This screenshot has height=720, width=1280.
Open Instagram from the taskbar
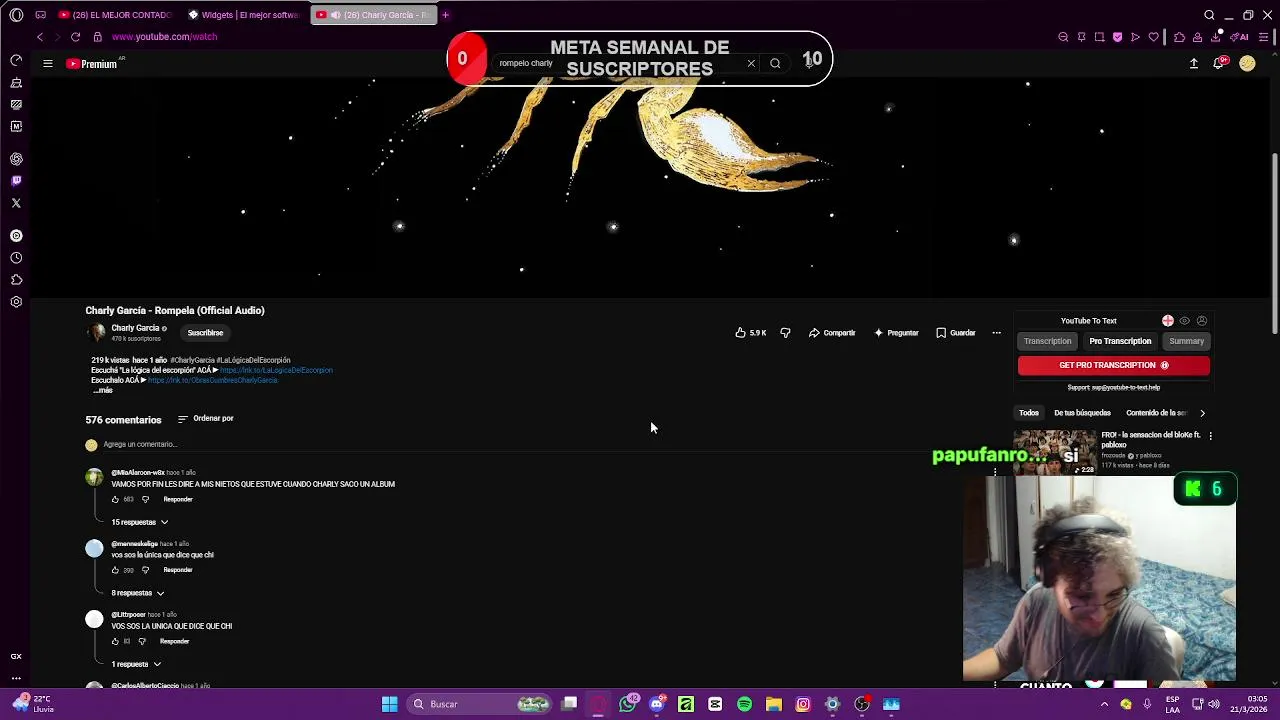tap(802, 704)
